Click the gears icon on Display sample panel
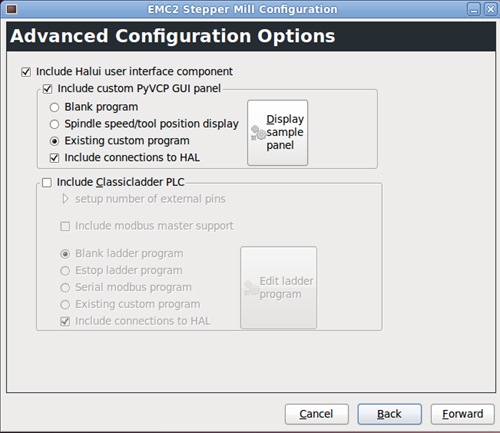The width and height of the screenshot is (500, 433). pyautogui.click(x=258, y=133)
